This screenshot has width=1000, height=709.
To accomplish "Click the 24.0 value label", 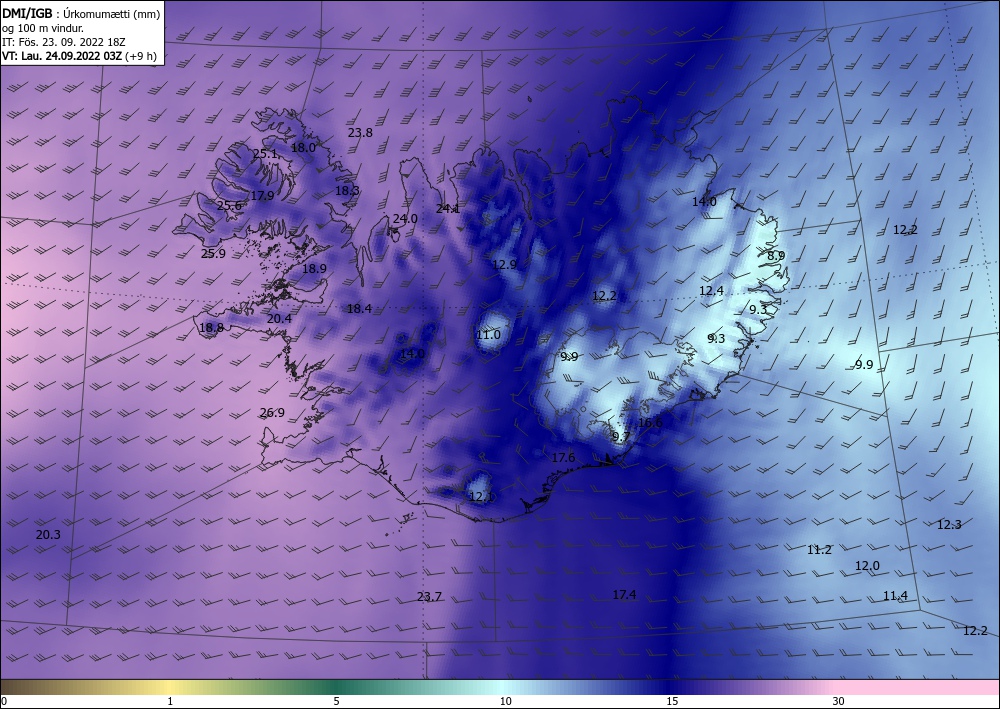I will point(405,218).
